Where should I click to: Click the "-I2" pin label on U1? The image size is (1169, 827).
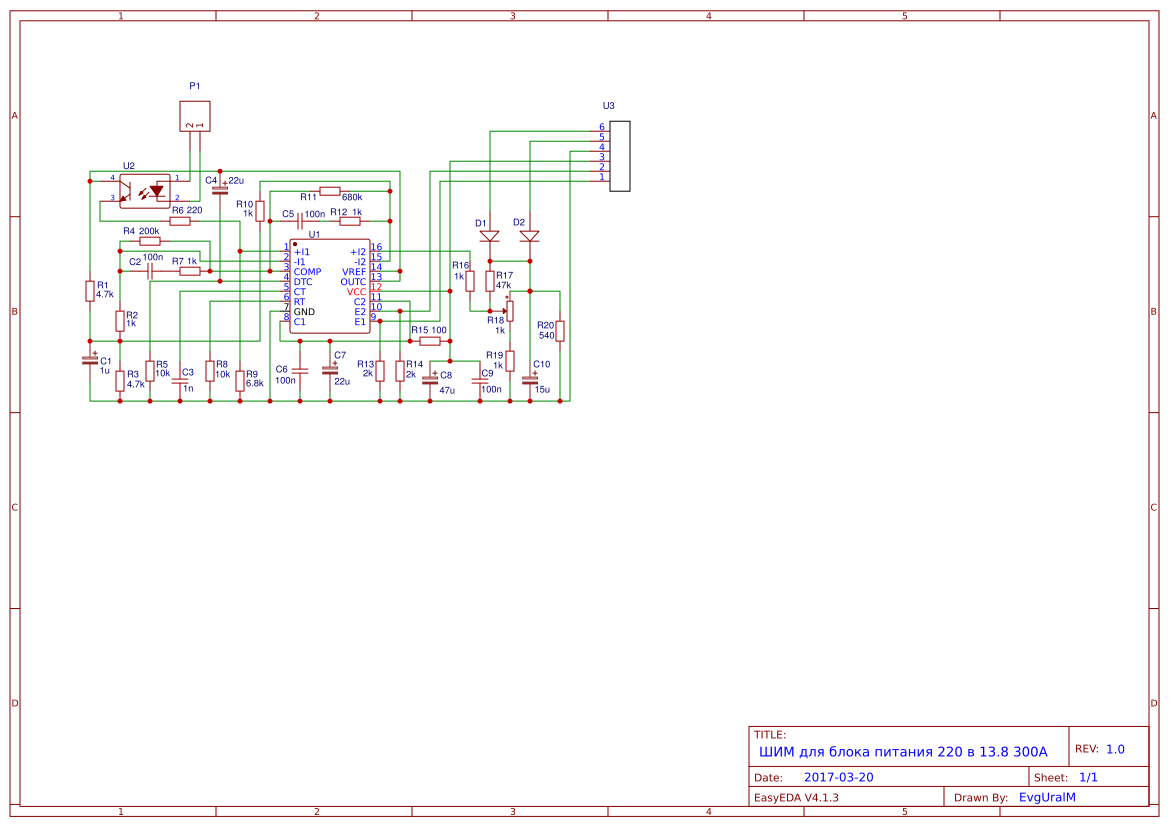click(x=359, y=262)
